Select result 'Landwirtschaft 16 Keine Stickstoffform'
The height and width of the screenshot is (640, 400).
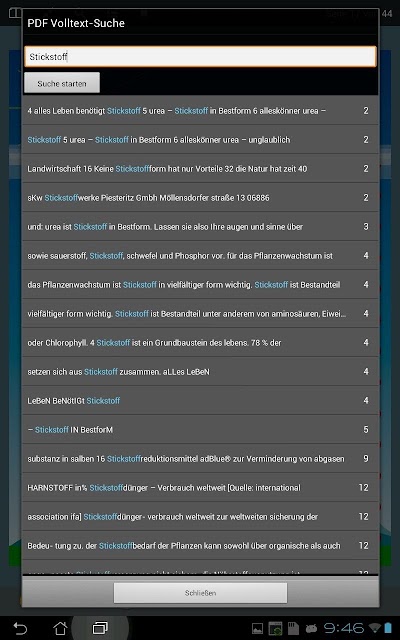tap(200, 169)
